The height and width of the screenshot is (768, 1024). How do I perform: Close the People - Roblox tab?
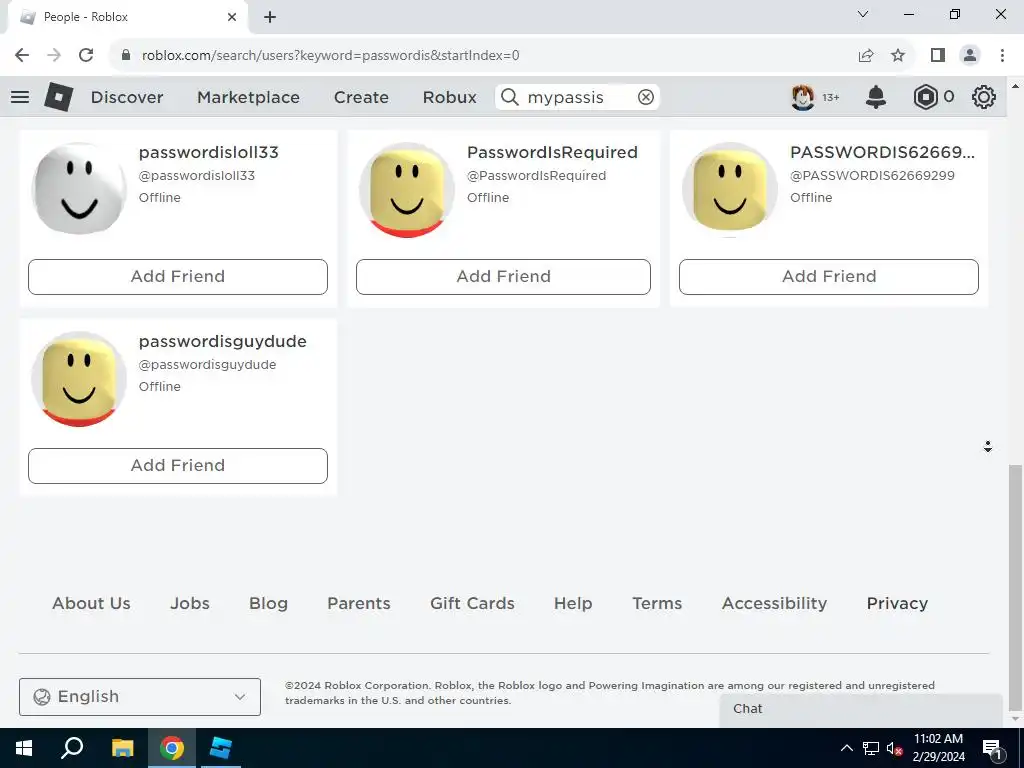(232, 17)
